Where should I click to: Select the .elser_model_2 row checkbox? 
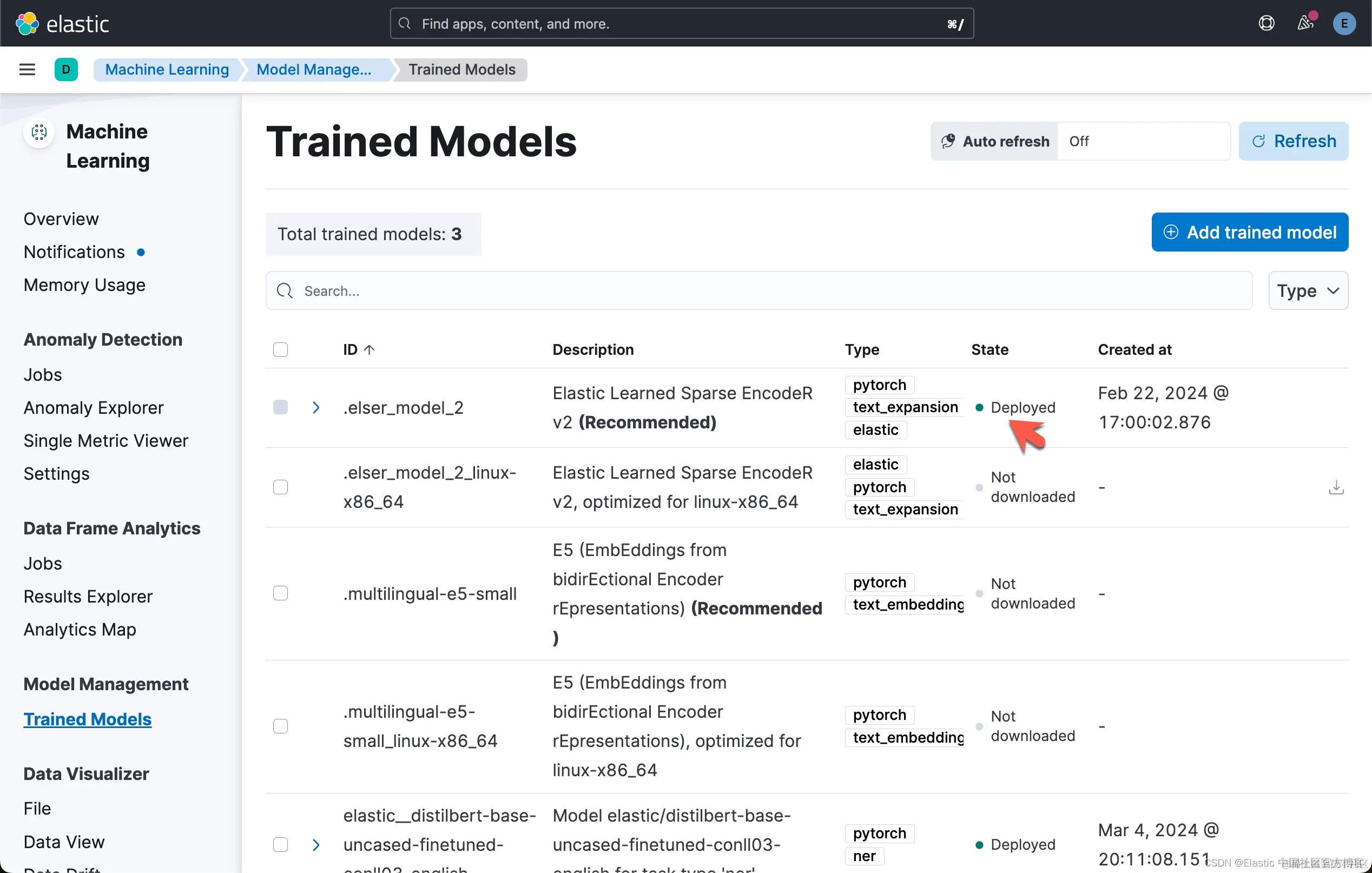tap(280, 407)
